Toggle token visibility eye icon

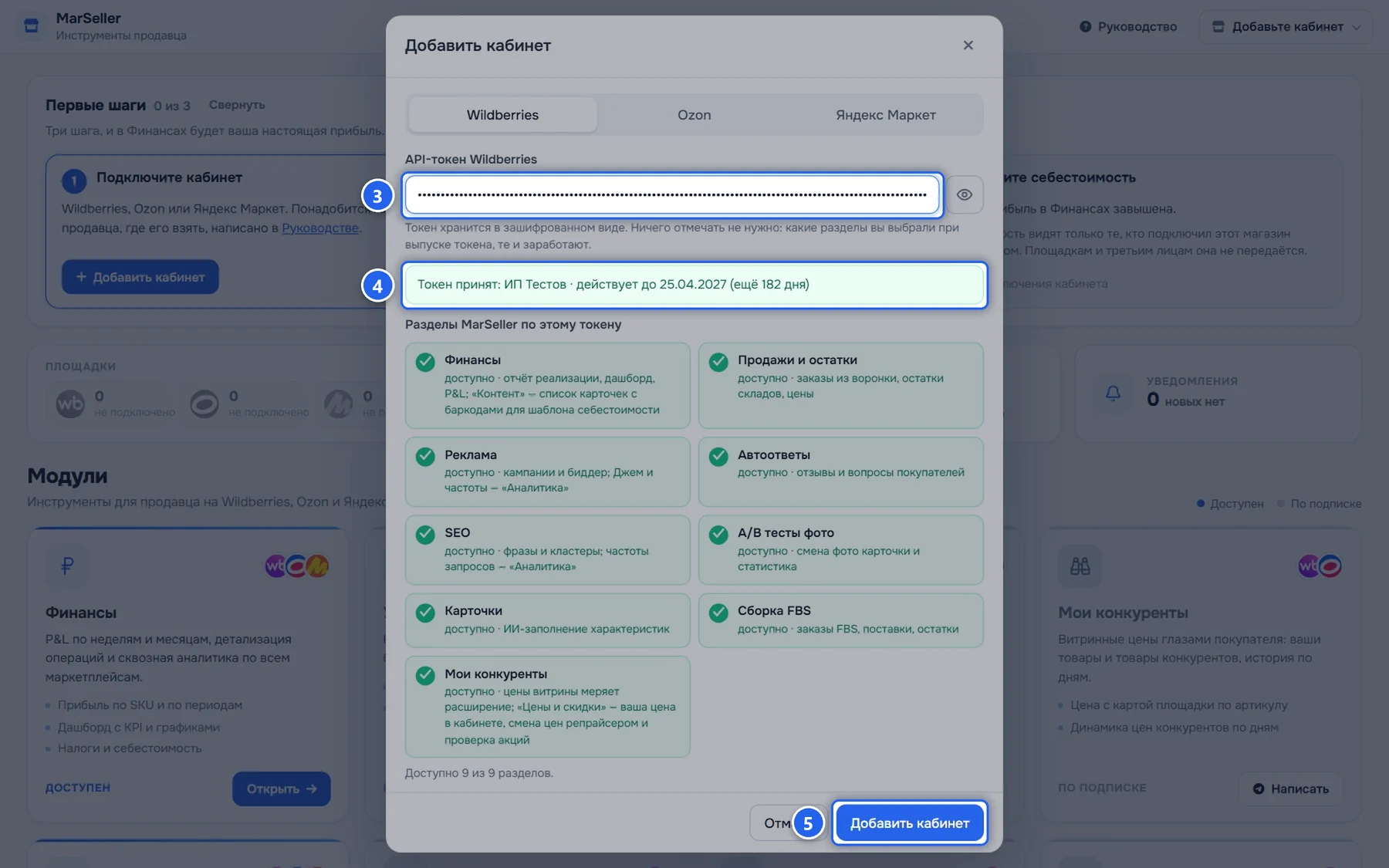965,194
